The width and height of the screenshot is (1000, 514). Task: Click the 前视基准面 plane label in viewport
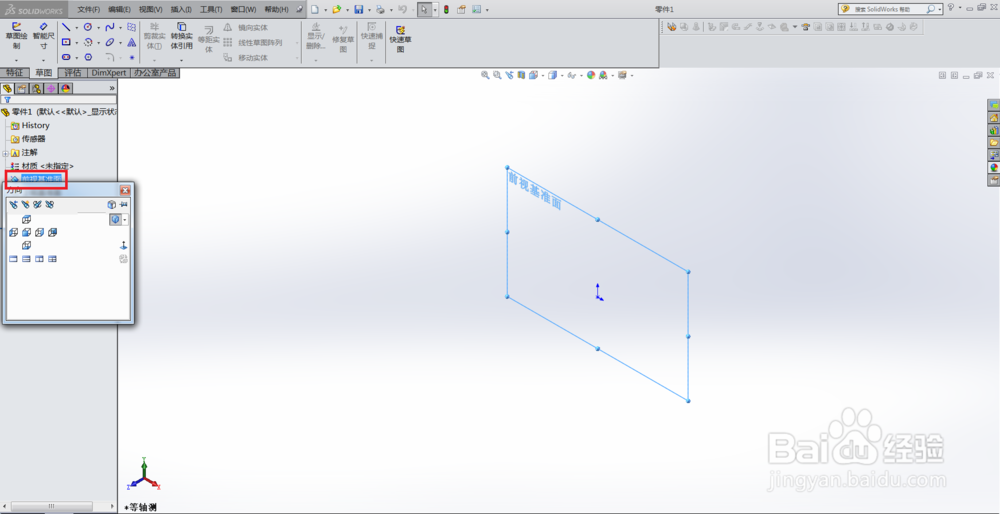534,191
